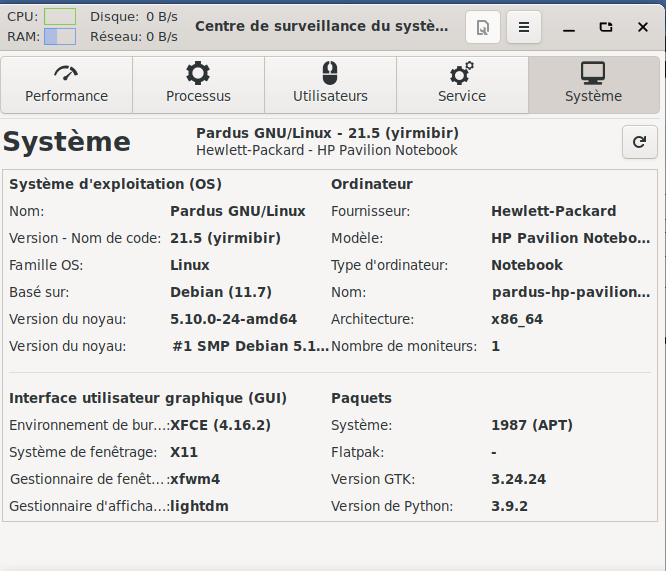Switch to the Processus tab
Image resolution: width=666 pixels, height=571 pixels.
click(x=198, y=85)
